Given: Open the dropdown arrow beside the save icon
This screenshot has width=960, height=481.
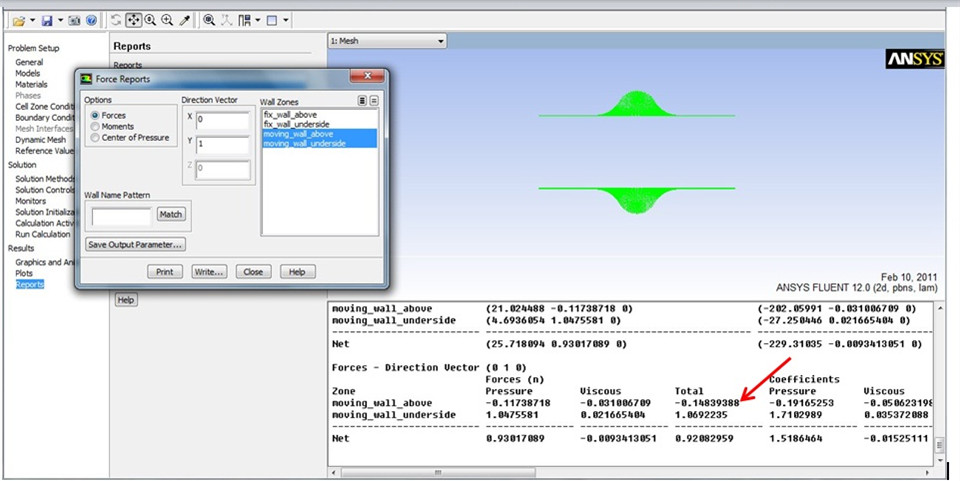Looking at the screenshot, I should point(60,20).
